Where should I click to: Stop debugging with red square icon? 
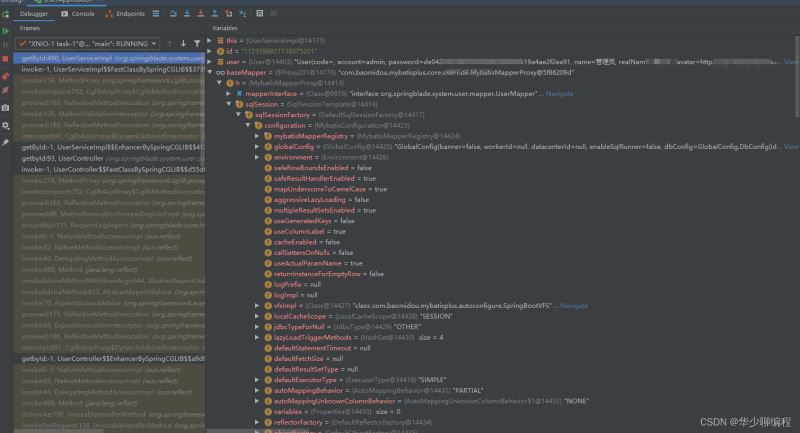[6, 59]
